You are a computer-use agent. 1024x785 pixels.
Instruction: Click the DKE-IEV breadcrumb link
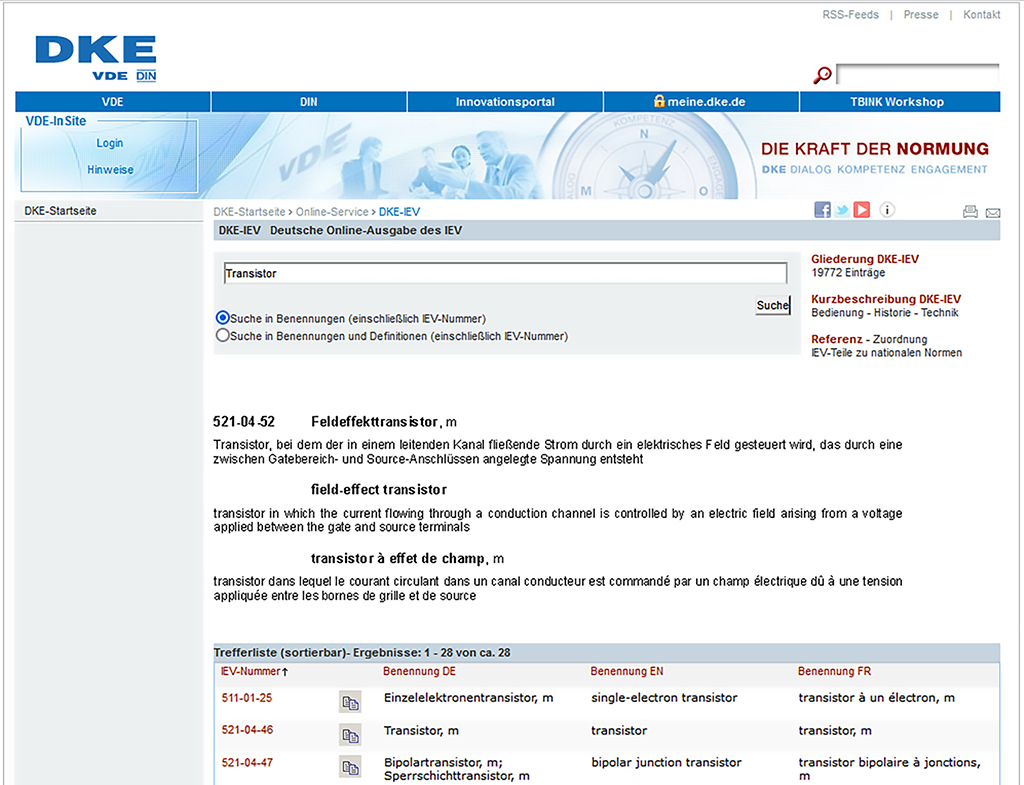(399, 212)
